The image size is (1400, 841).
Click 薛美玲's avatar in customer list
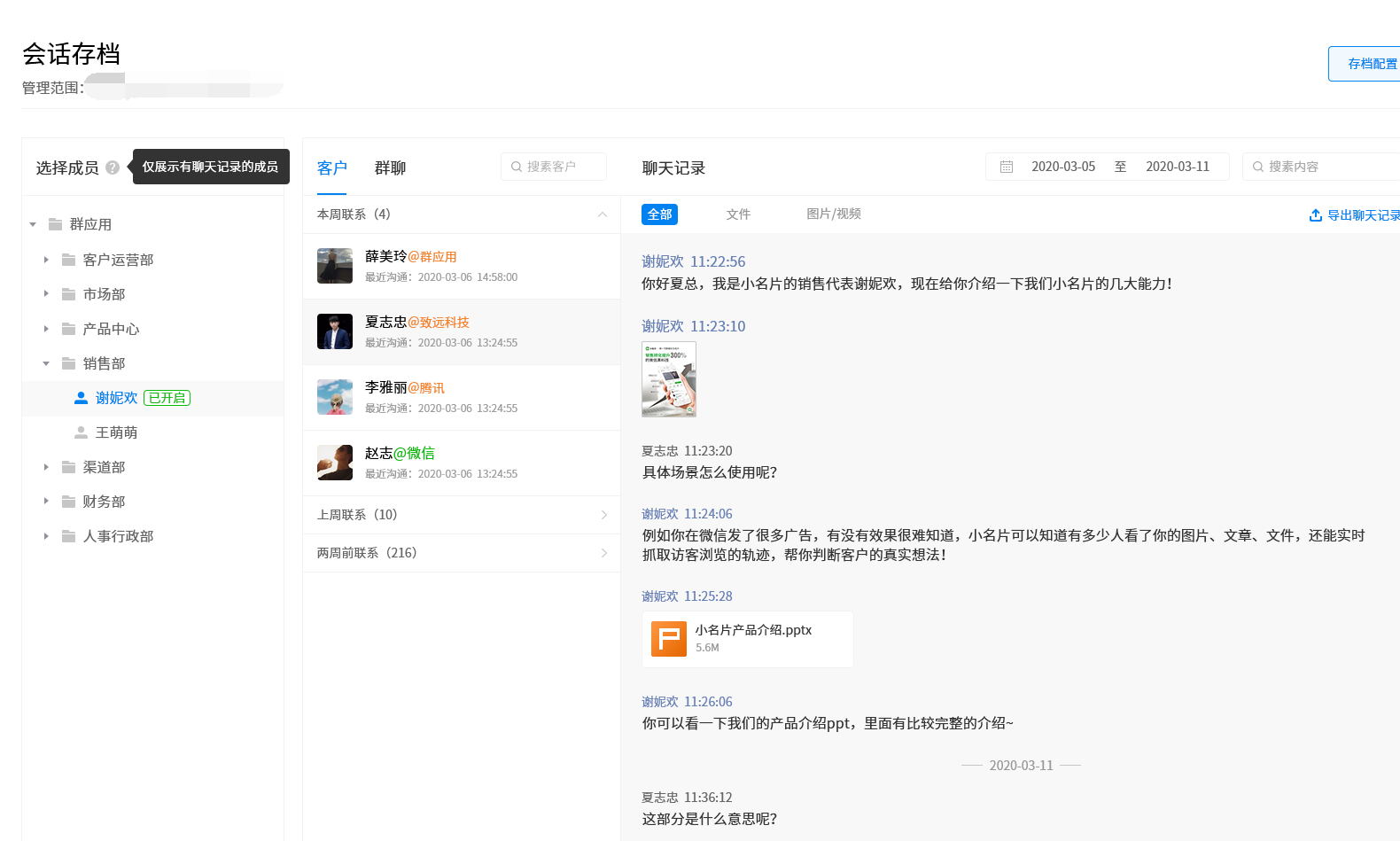coord(335,266)
